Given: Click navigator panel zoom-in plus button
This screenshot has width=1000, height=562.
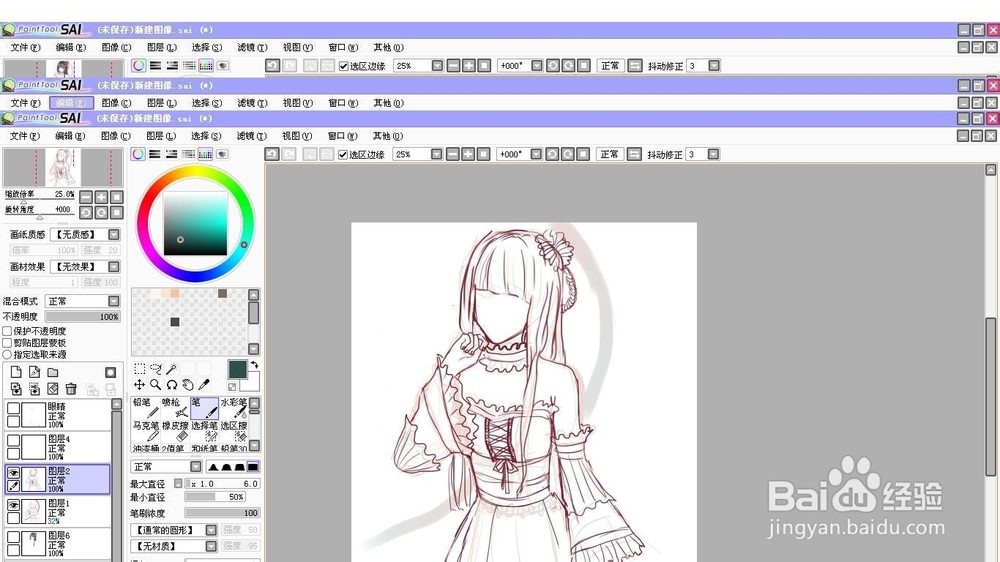Looking at the screenshot, I should 101,197.
